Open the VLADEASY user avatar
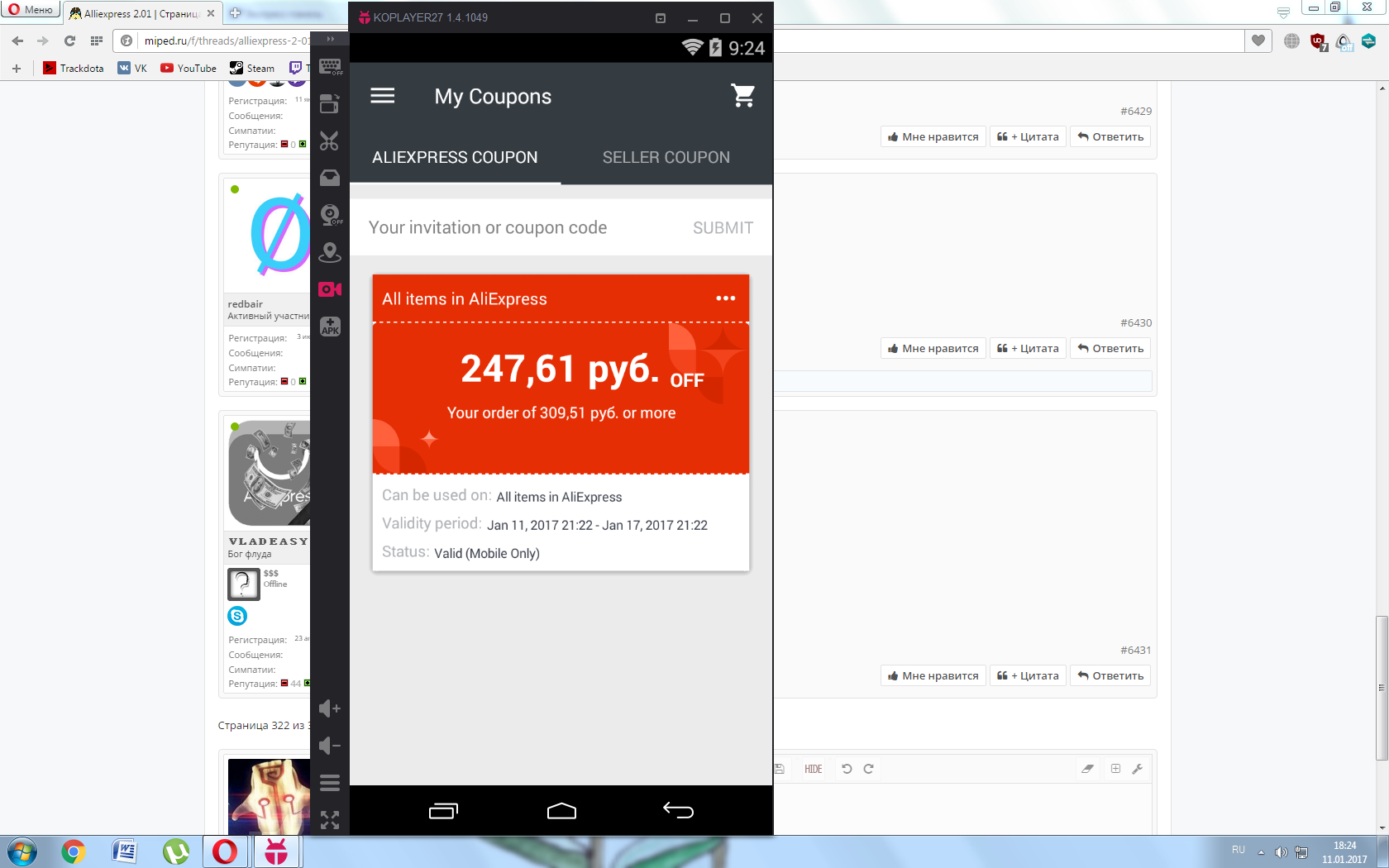The height and width of the screenshot is (868, 1389). click(x=269, y=473)
